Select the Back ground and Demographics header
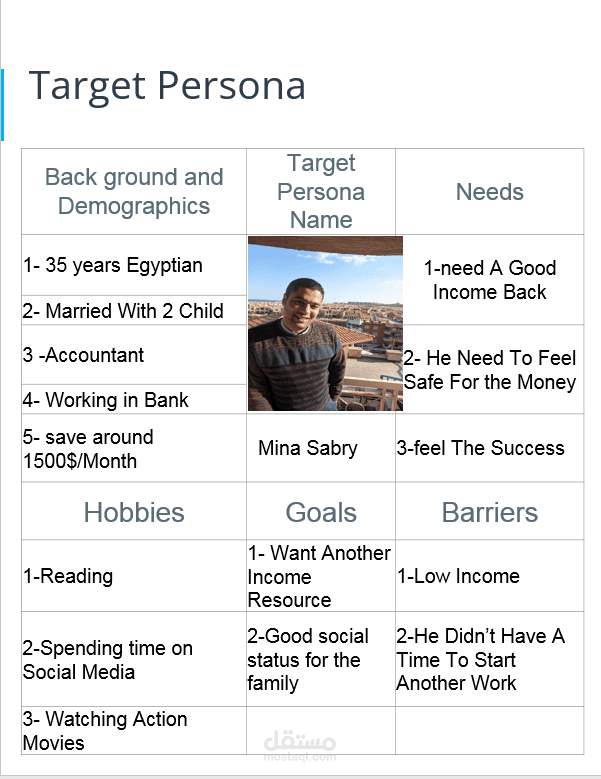This screenshot has width=601, height=779. 134,191
